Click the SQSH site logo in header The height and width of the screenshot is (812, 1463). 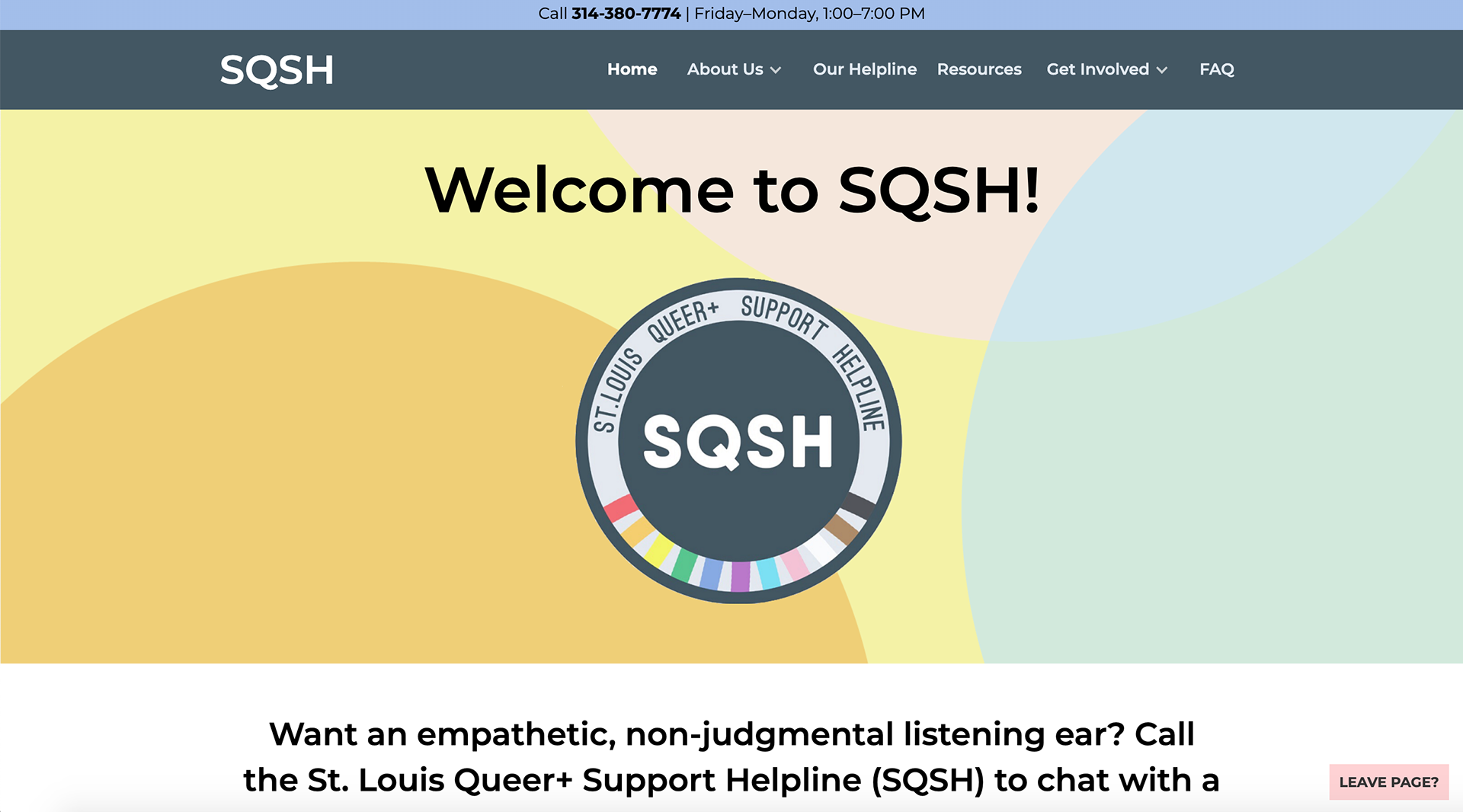277,70
